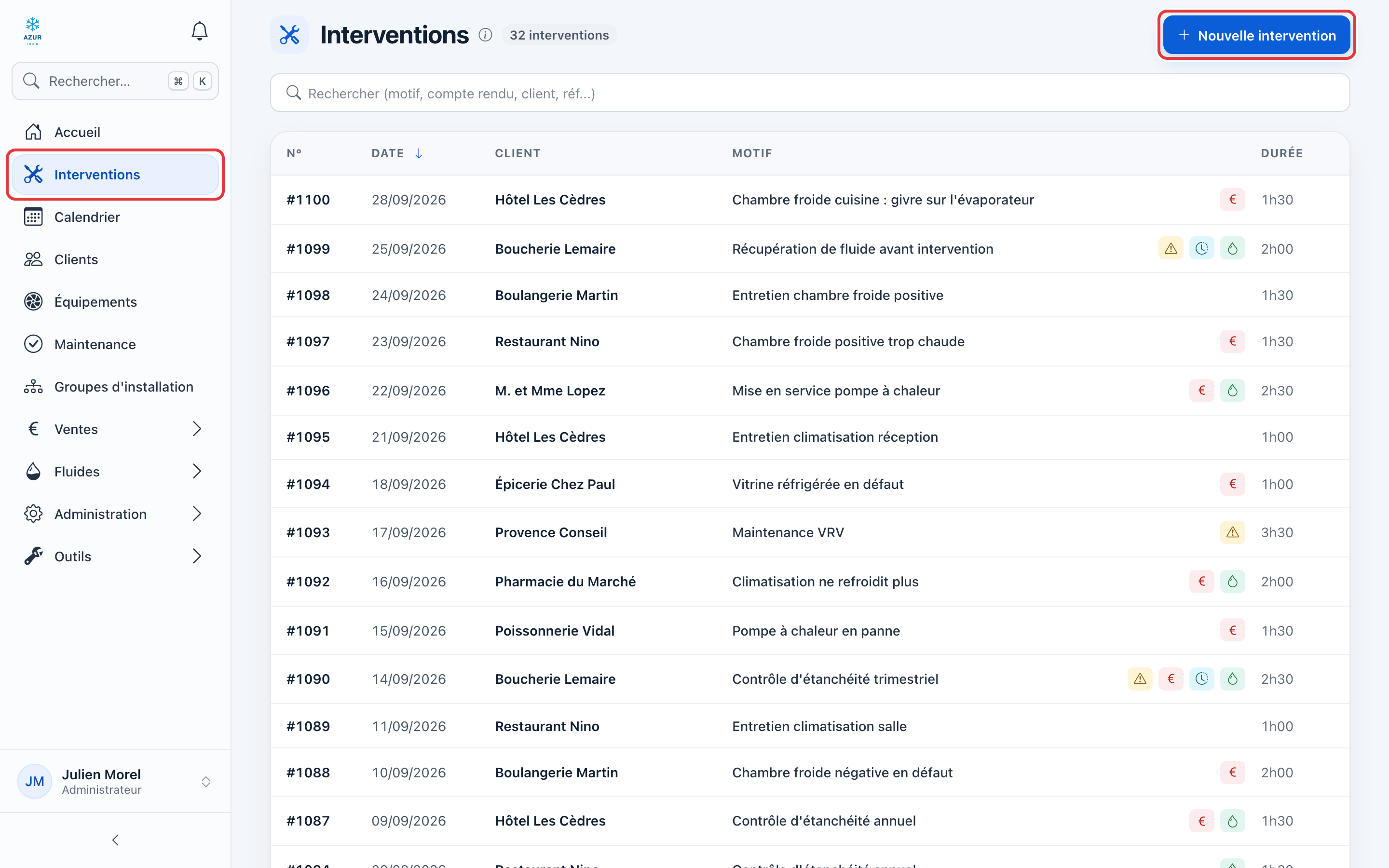The height and width of the screenshot is (868, 1389).
Task: Click the euro badge on row #1088
Action: click(1232, 772)
